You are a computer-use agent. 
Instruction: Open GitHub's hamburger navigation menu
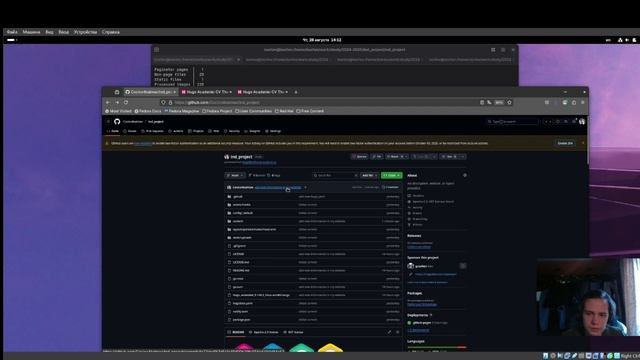pos(108,122)
